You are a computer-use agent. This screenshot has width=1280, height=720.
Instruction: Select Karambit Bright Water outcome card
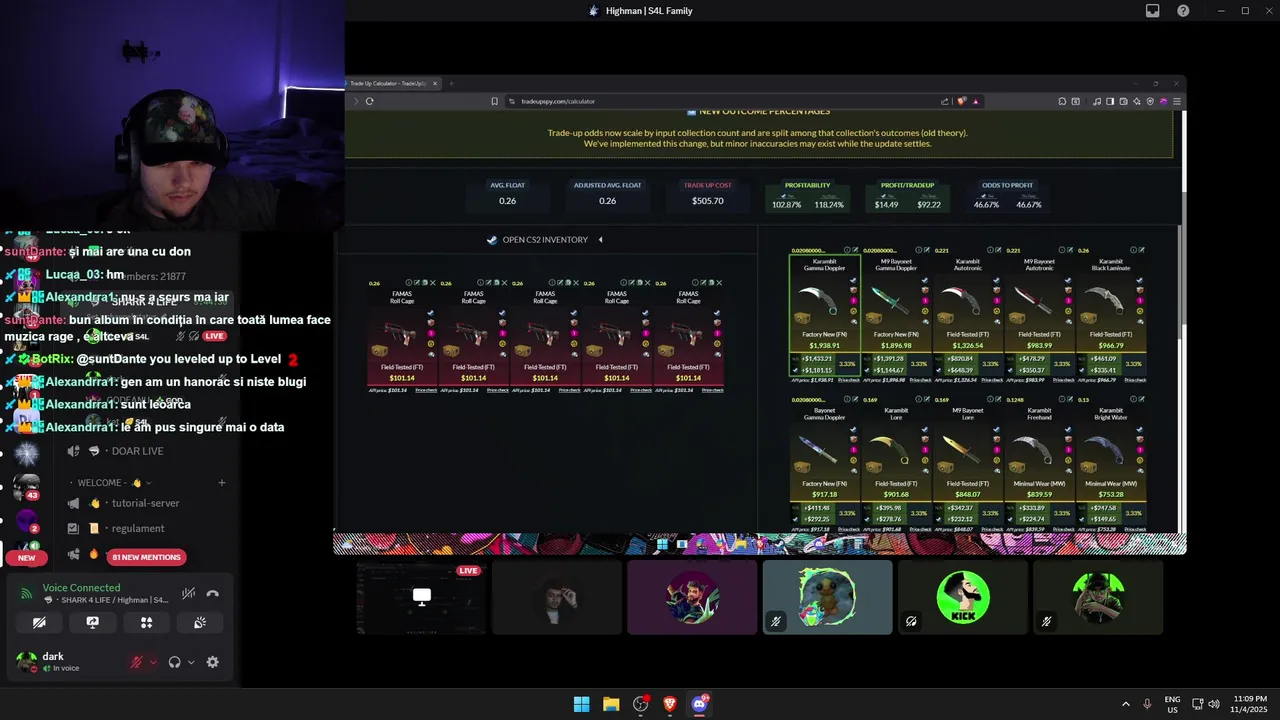[x=1111, y=465]
